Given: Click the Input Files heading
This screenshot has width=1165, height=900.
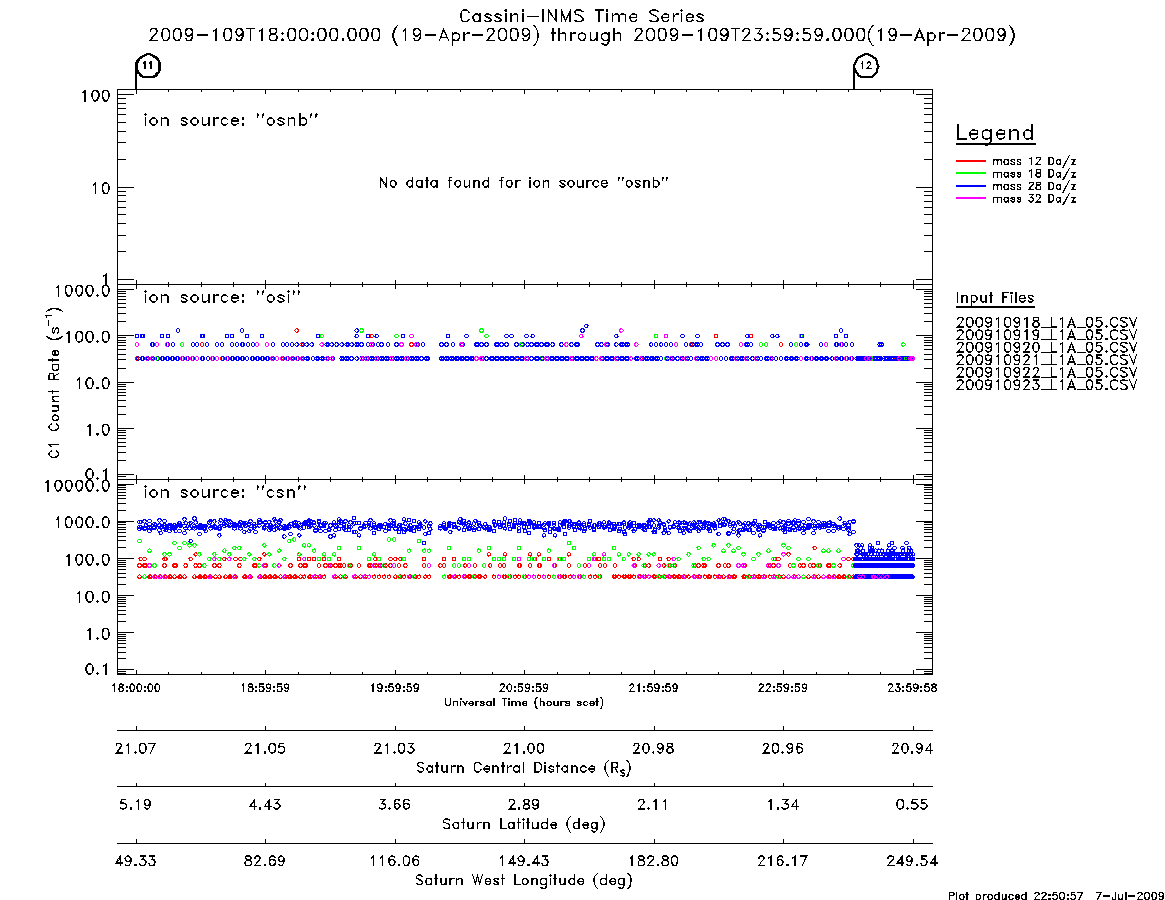Looking at the screenshot, I should [995, 298].
